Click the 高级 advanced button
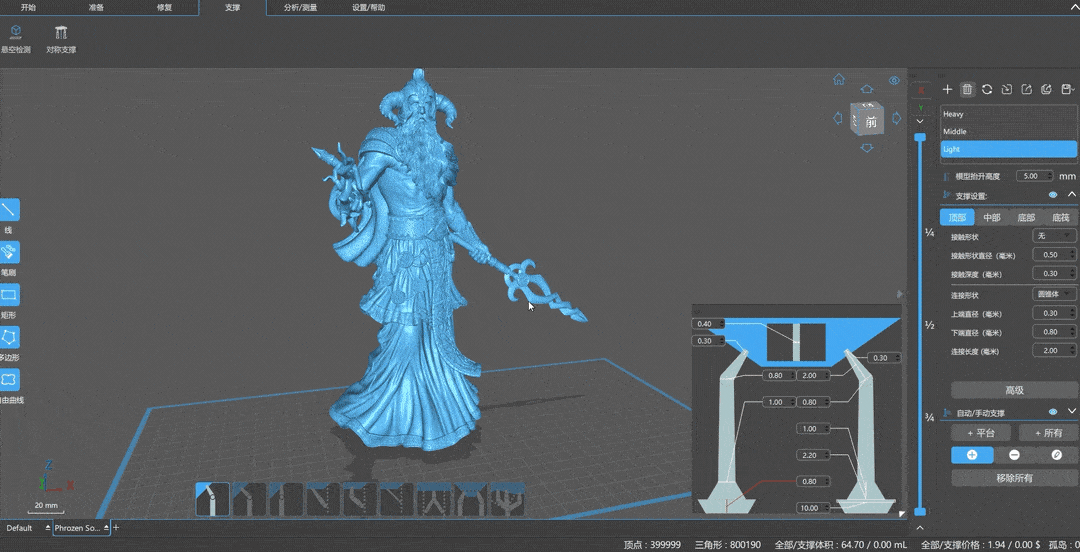 [x=1013, y=390]
